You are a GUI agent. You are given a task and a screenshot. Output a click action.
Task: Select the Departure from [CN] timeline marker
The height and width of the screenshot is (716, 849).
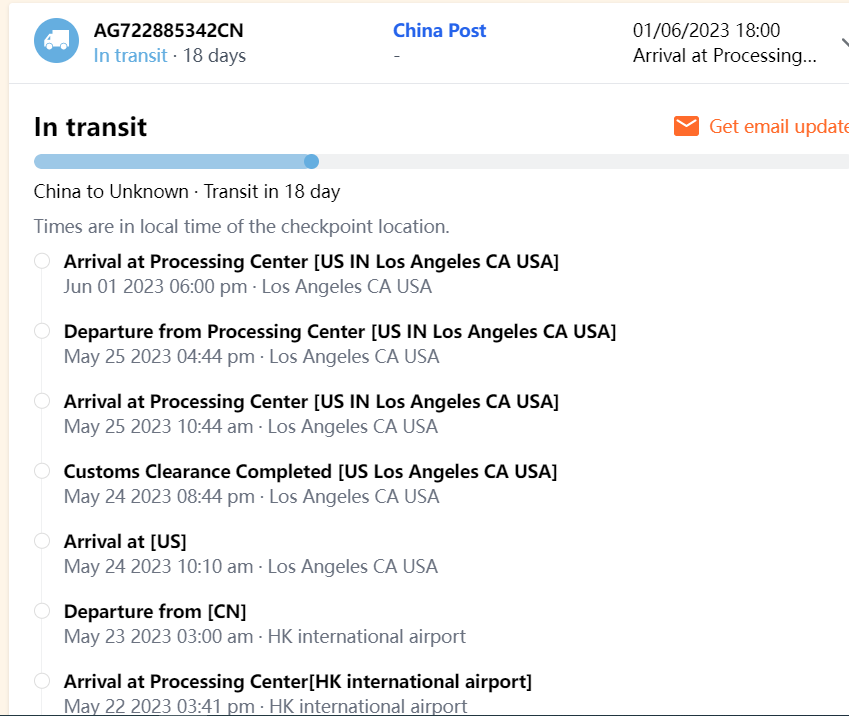coord(42,611)
